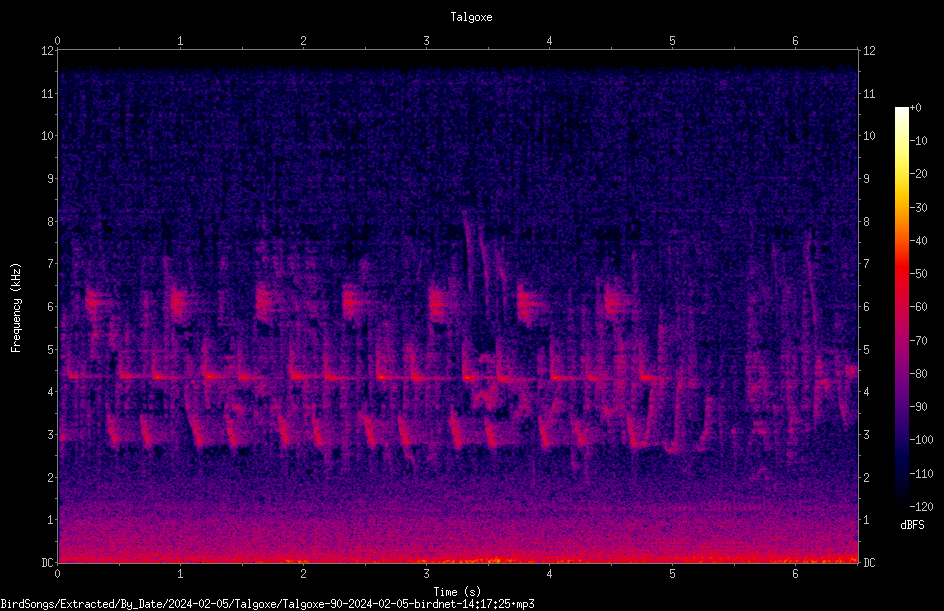
Task: Click the Time (s) axis label
Action: pyautogui.click(x=457, y=592)
